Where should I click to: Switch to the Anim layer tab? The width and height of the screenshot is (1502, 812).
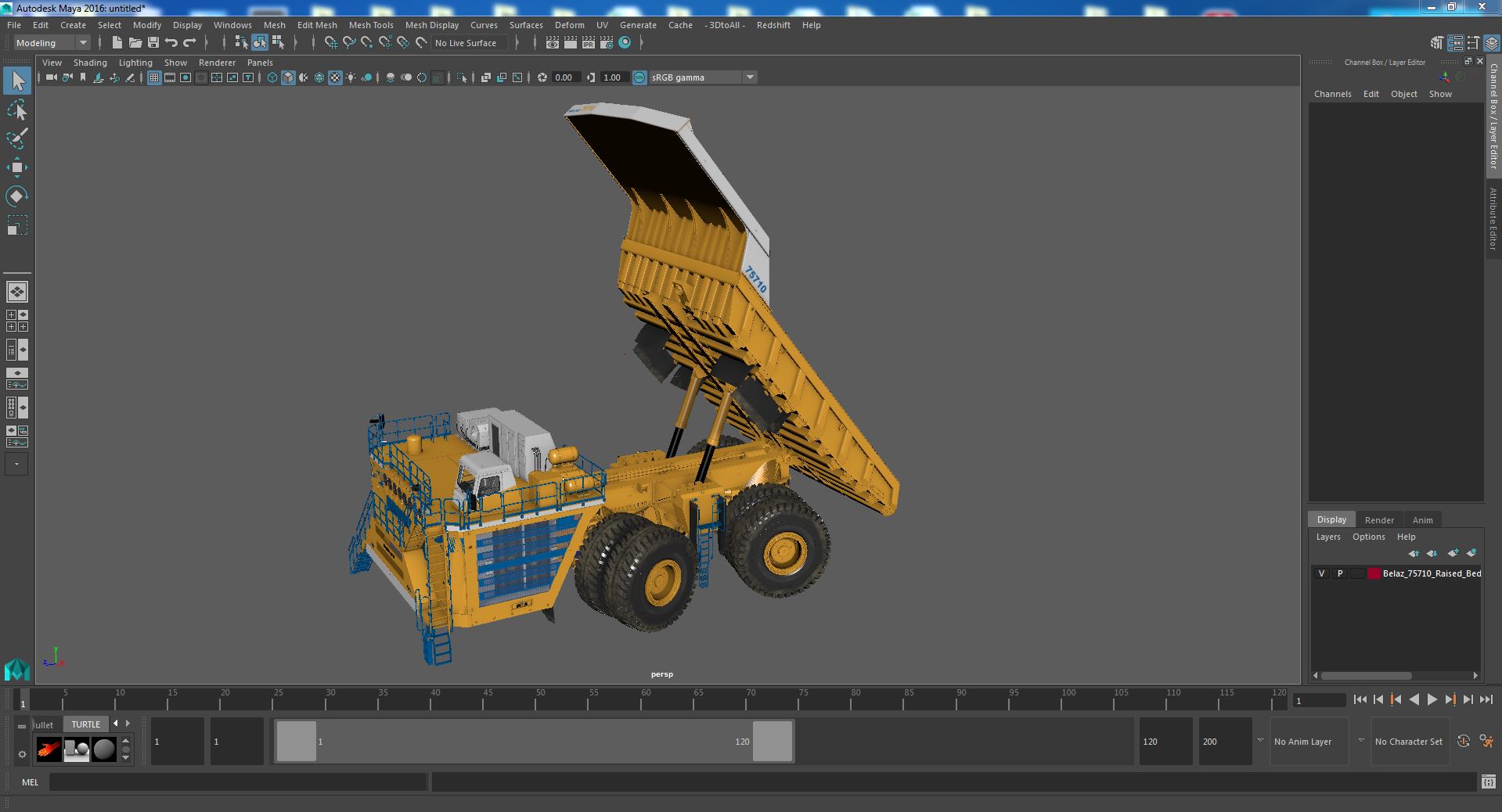pos(1422,520)
